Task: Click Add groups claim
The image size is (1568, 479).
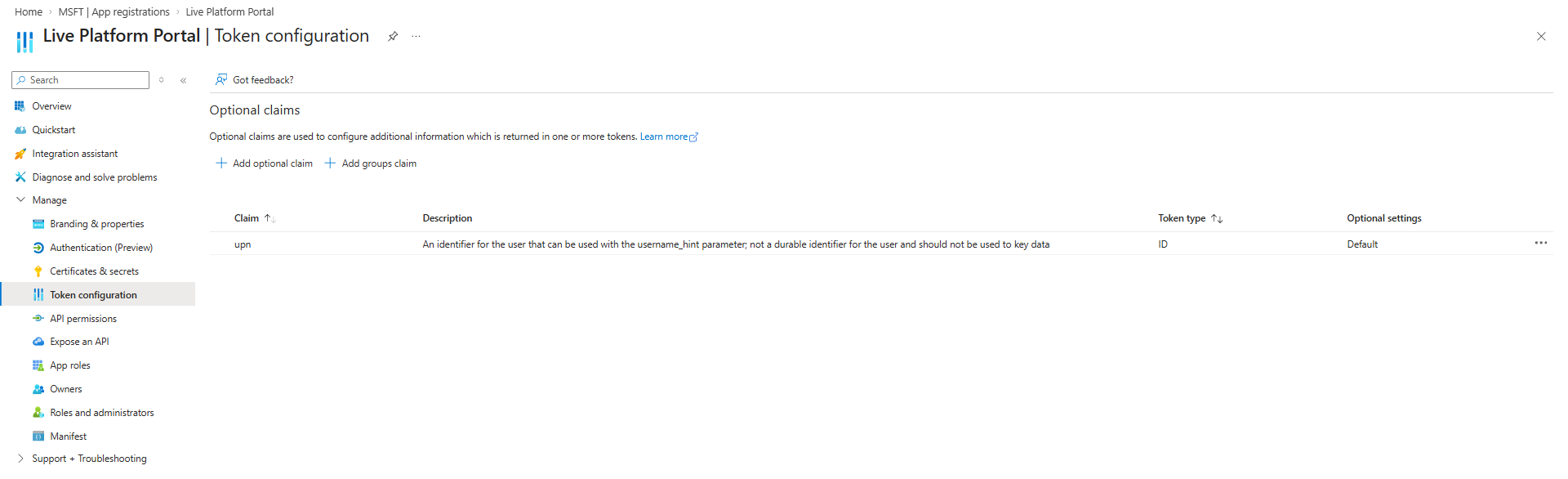Action: coord(371,163)
